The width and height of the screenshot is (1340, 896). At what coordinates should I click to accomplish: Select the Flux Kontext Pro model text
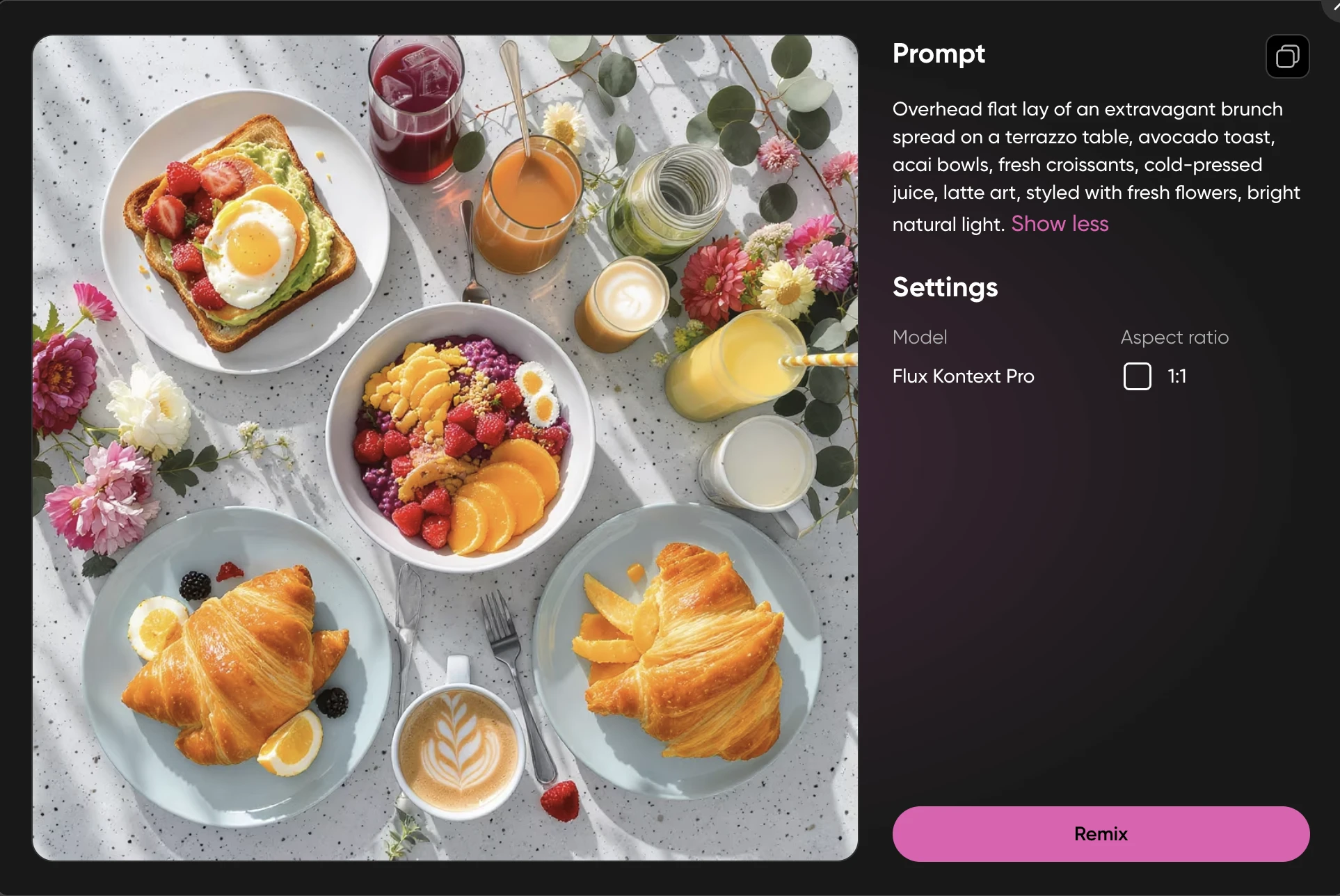tap(963, 376)
